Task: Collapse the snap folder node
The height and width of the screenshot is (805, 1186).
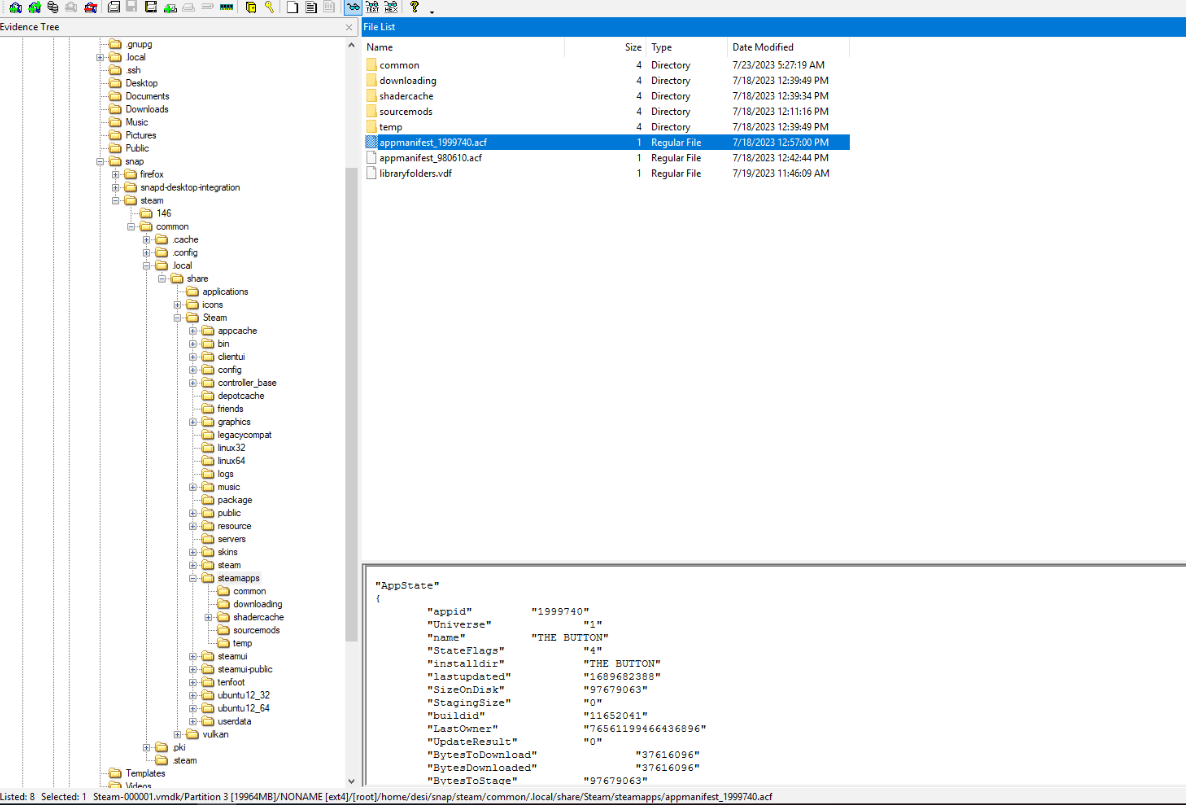Action: click(100, 162)
